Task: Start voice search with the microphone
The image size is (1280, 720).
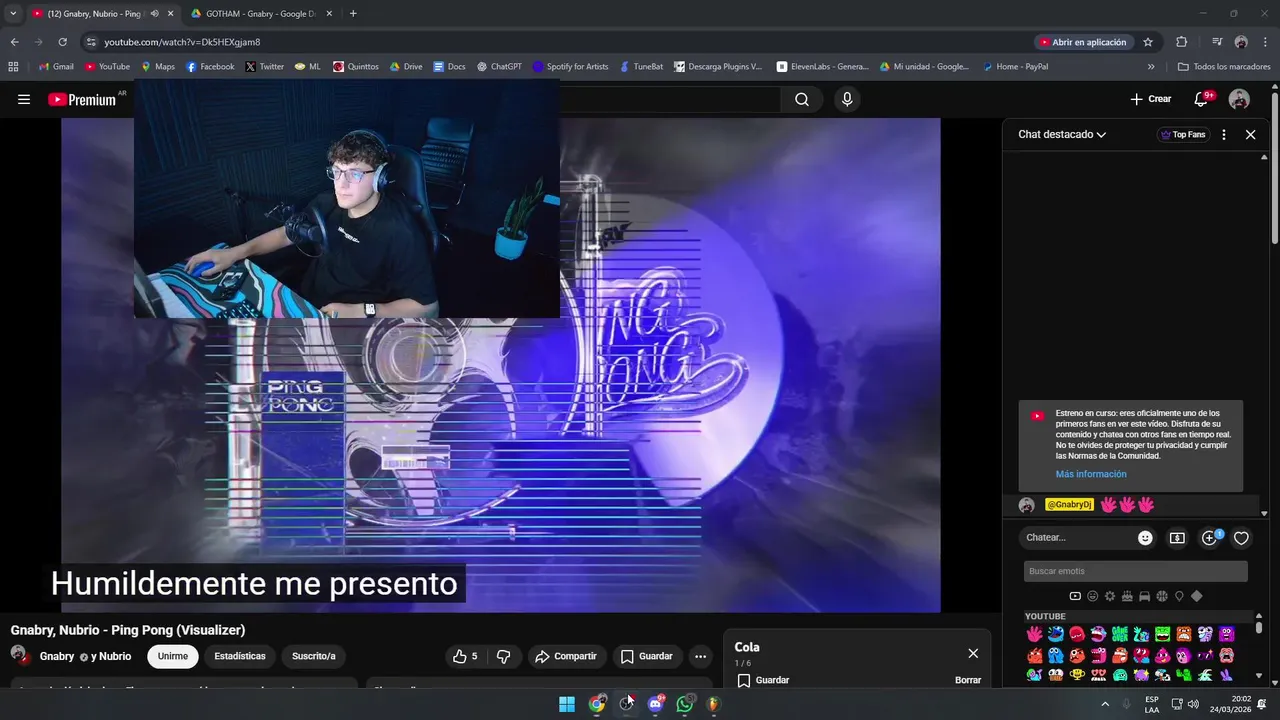Action: tap(847, 99)
